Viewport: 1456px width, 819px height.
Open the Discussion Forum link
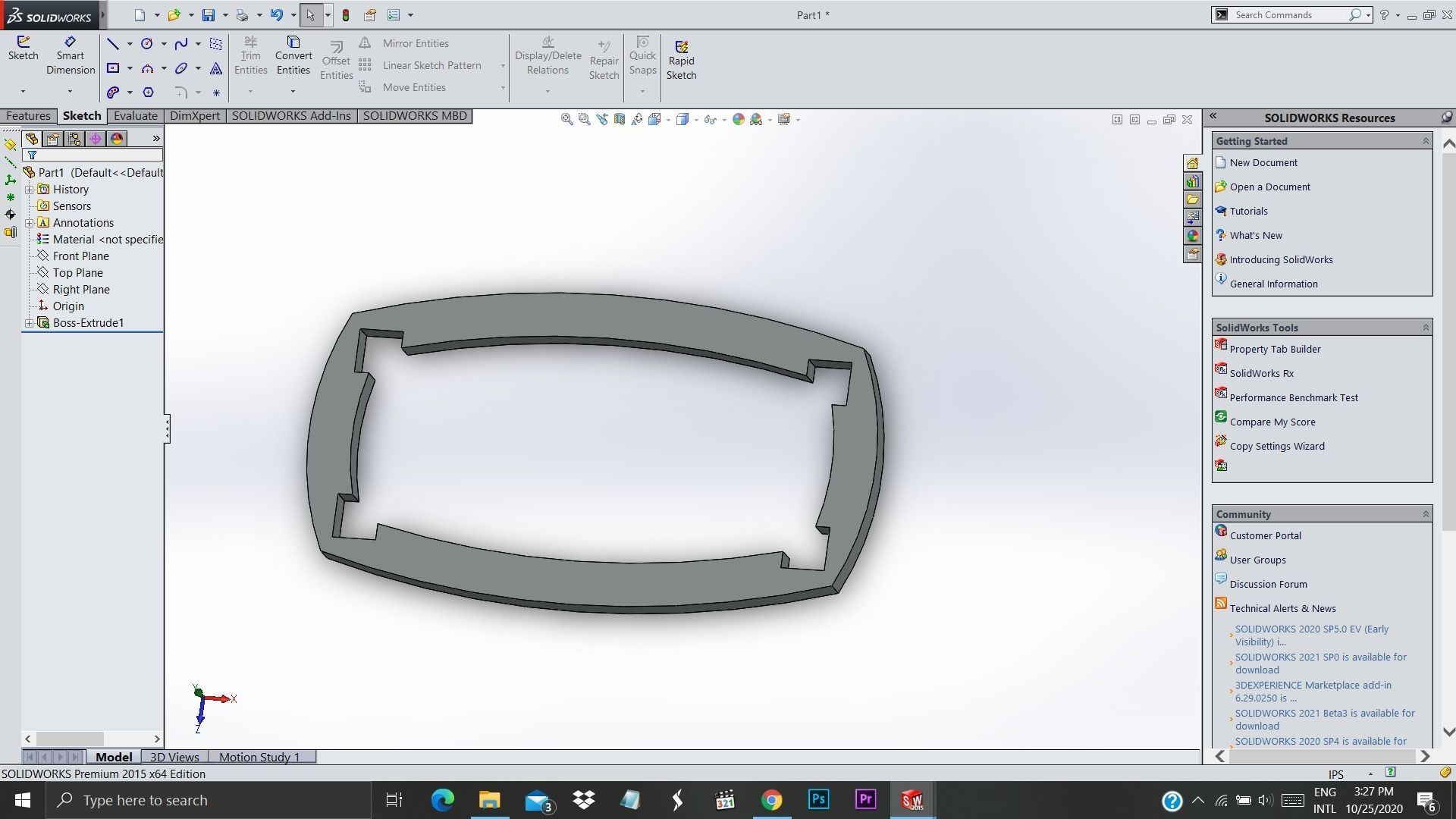pos(1268,584)
